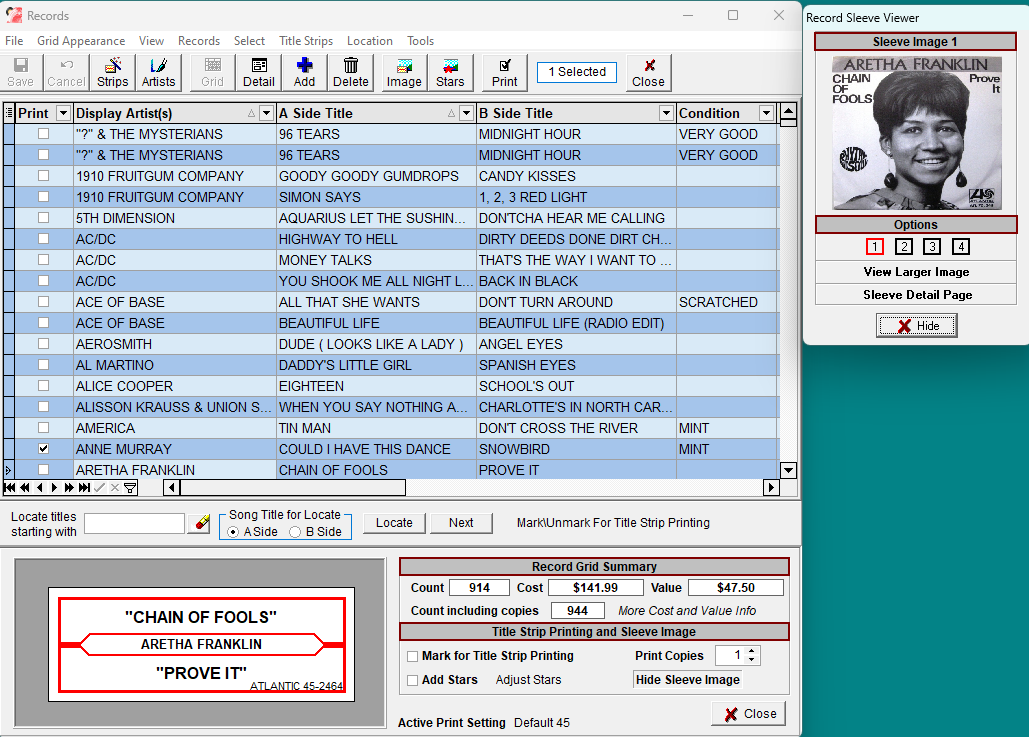The image size is (1029, 737).
Task: Open the Strips tool
Action: pyautogui.click(x=112, y=72)
